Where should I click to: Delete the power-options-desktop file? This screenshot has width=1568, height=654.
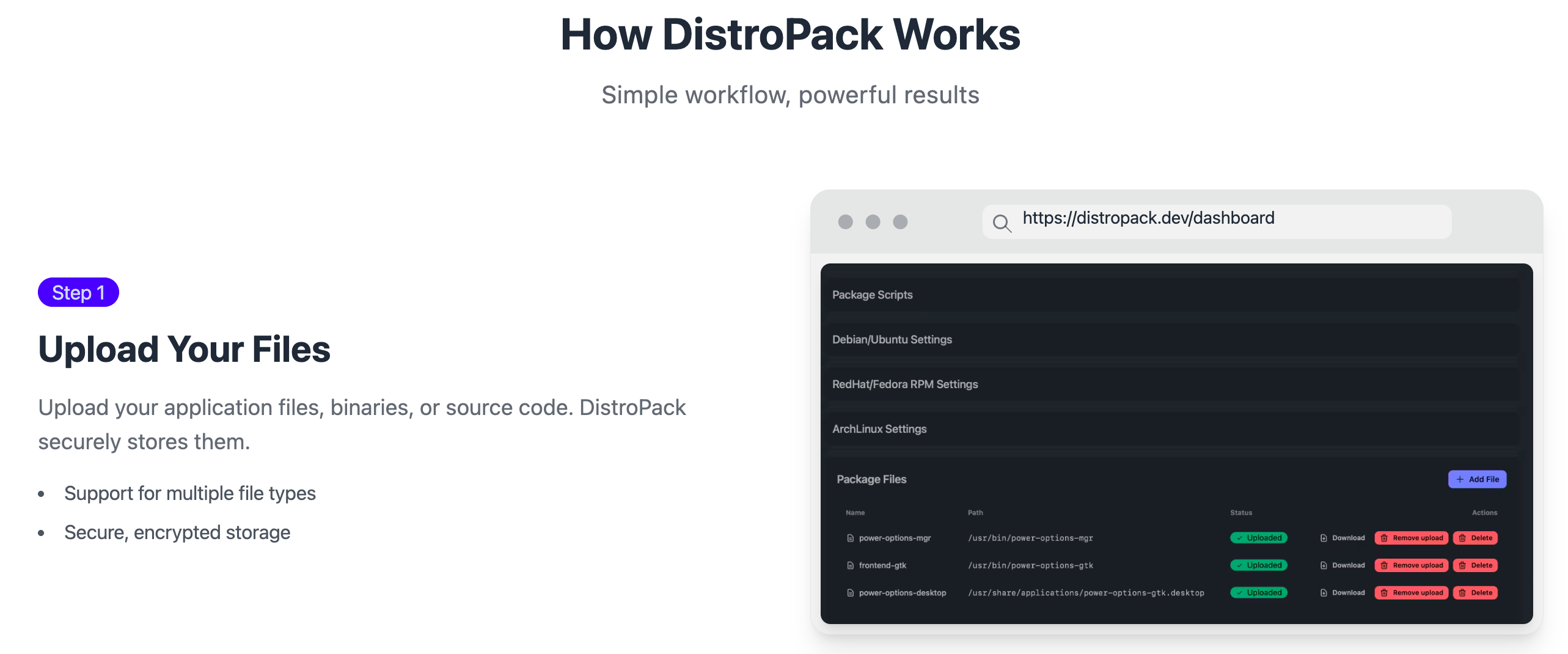[1476, 593]
